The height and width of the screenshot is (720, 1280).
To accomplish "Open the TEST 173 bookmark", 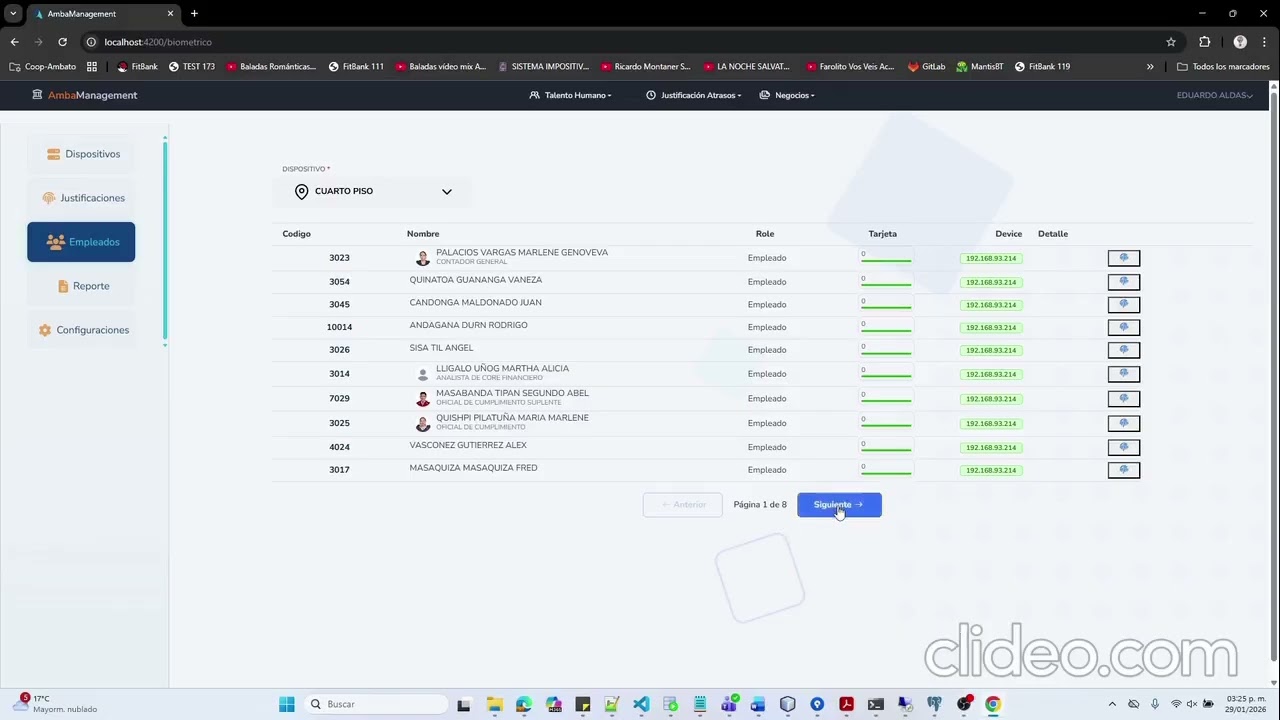I will pyautogui.click(x=191, y=67).
